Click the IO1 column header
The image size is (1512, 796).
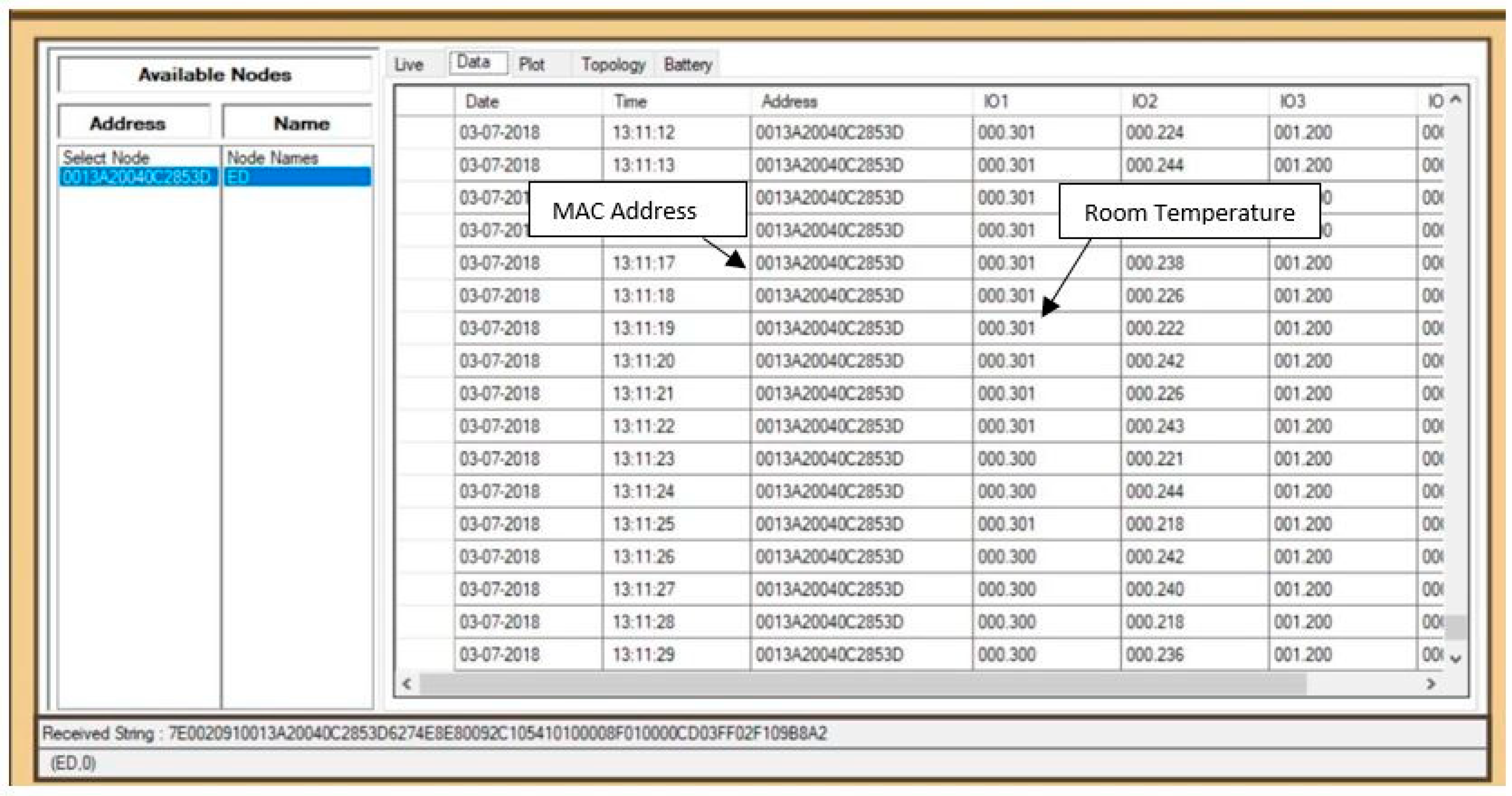point(996,102)
